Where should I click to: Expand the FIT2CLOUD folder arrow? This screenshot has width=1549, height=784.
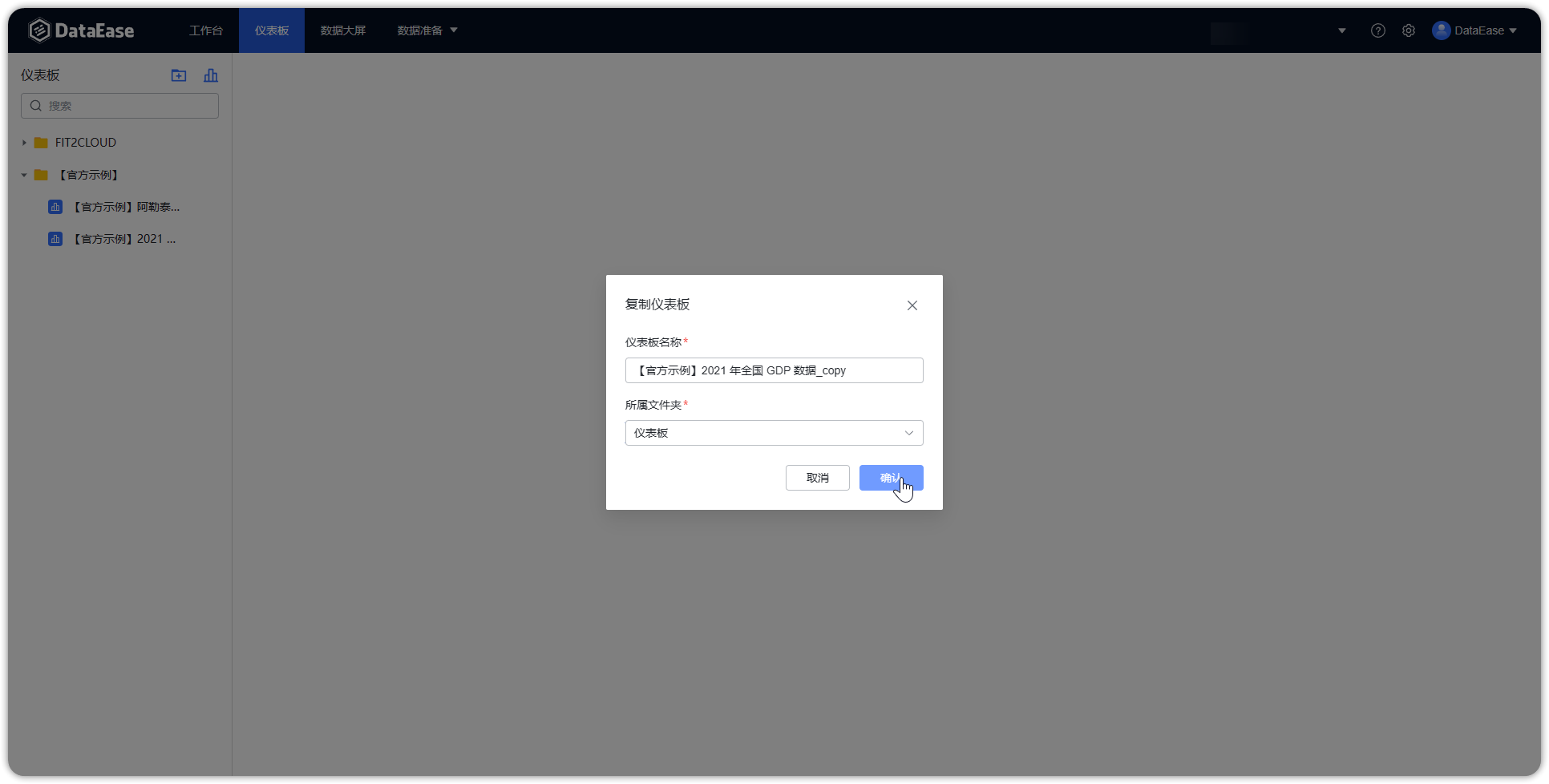tap(24, 143)
